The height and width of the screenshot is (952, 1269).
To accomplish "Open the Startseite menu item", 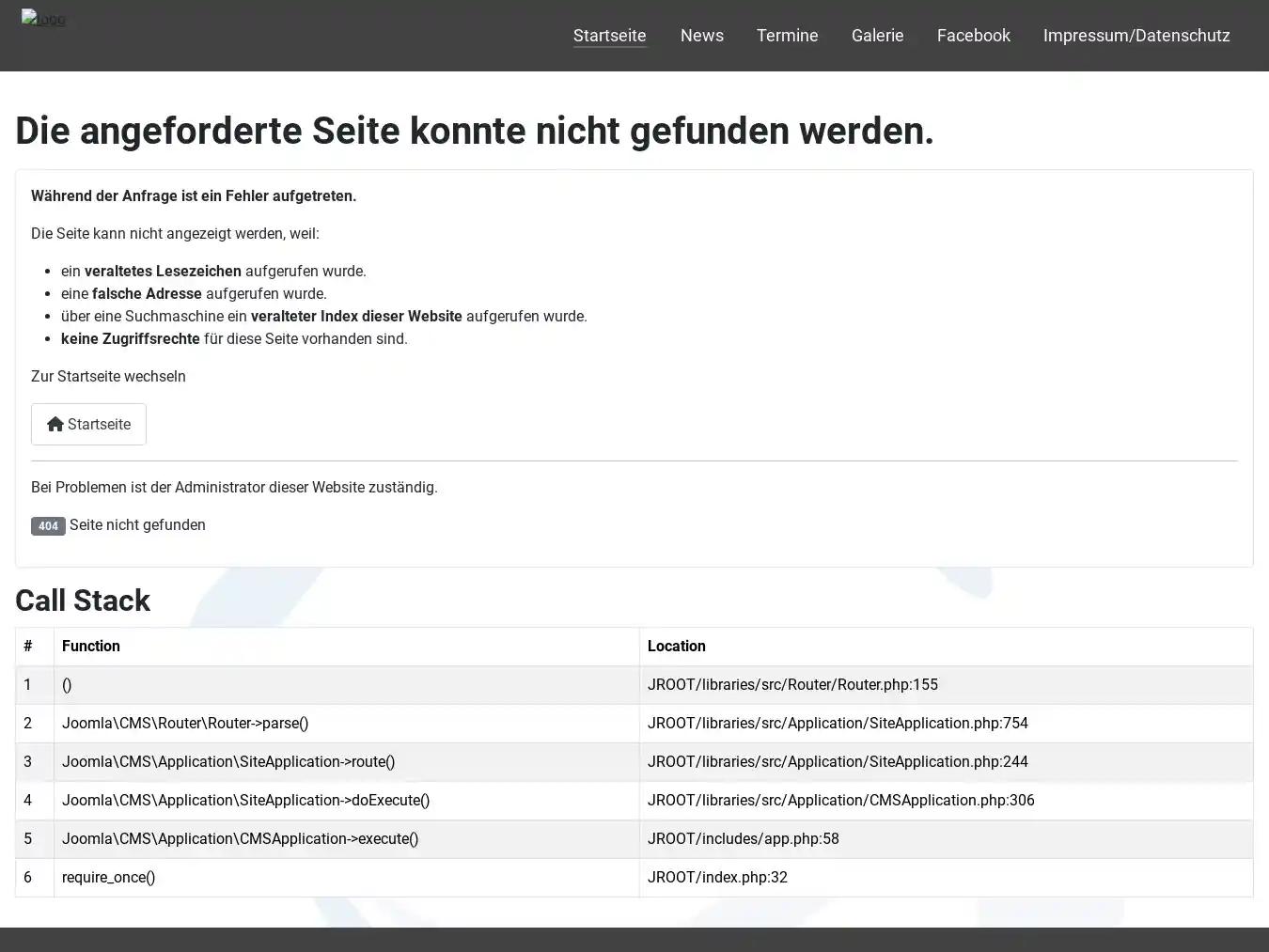I will tap(610, 36).
